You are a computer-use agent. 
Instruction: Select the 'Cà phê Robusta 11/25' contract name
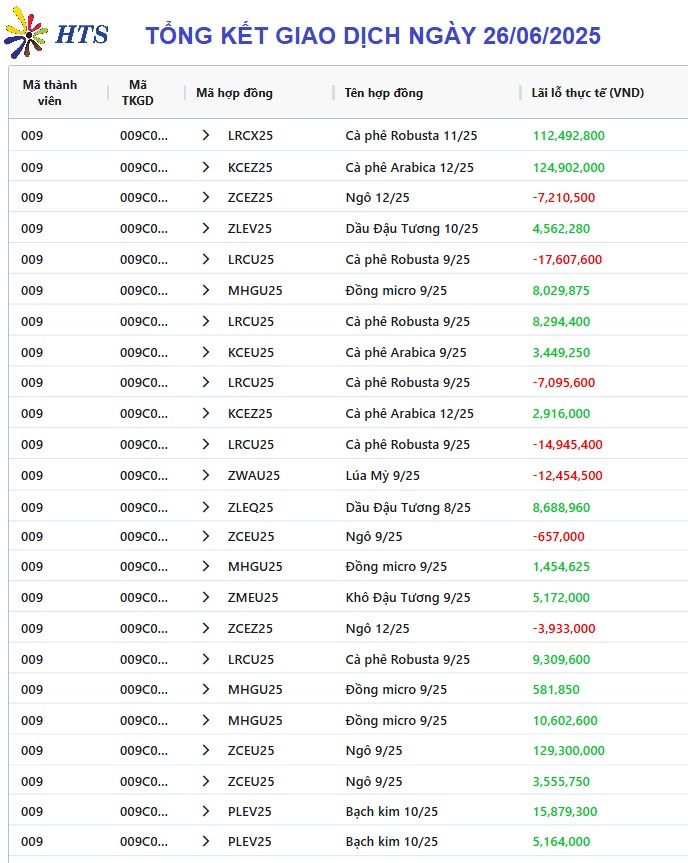tap(411, 136)
